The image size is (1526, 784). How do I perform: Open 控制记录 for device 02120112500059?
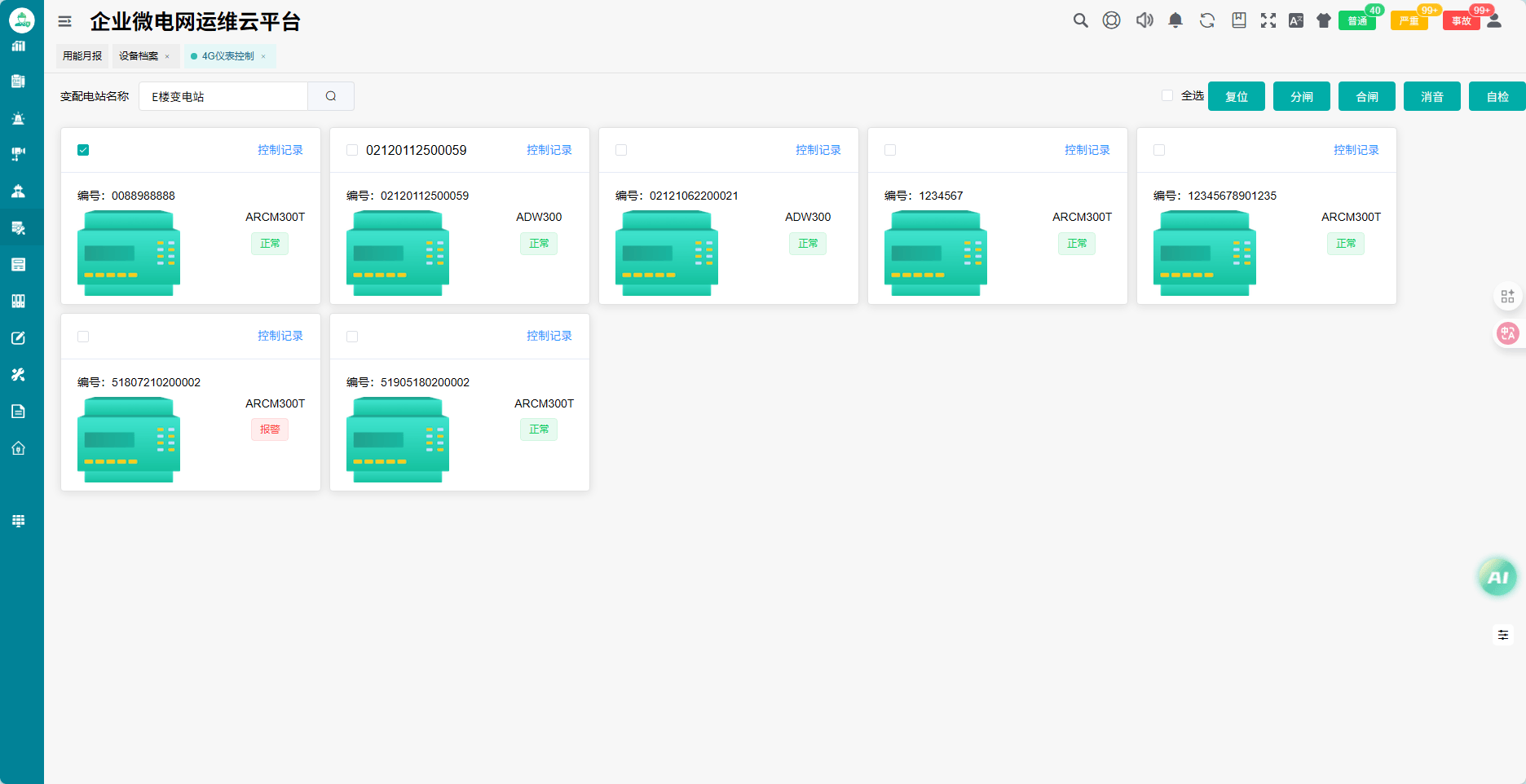pos(549,150)
